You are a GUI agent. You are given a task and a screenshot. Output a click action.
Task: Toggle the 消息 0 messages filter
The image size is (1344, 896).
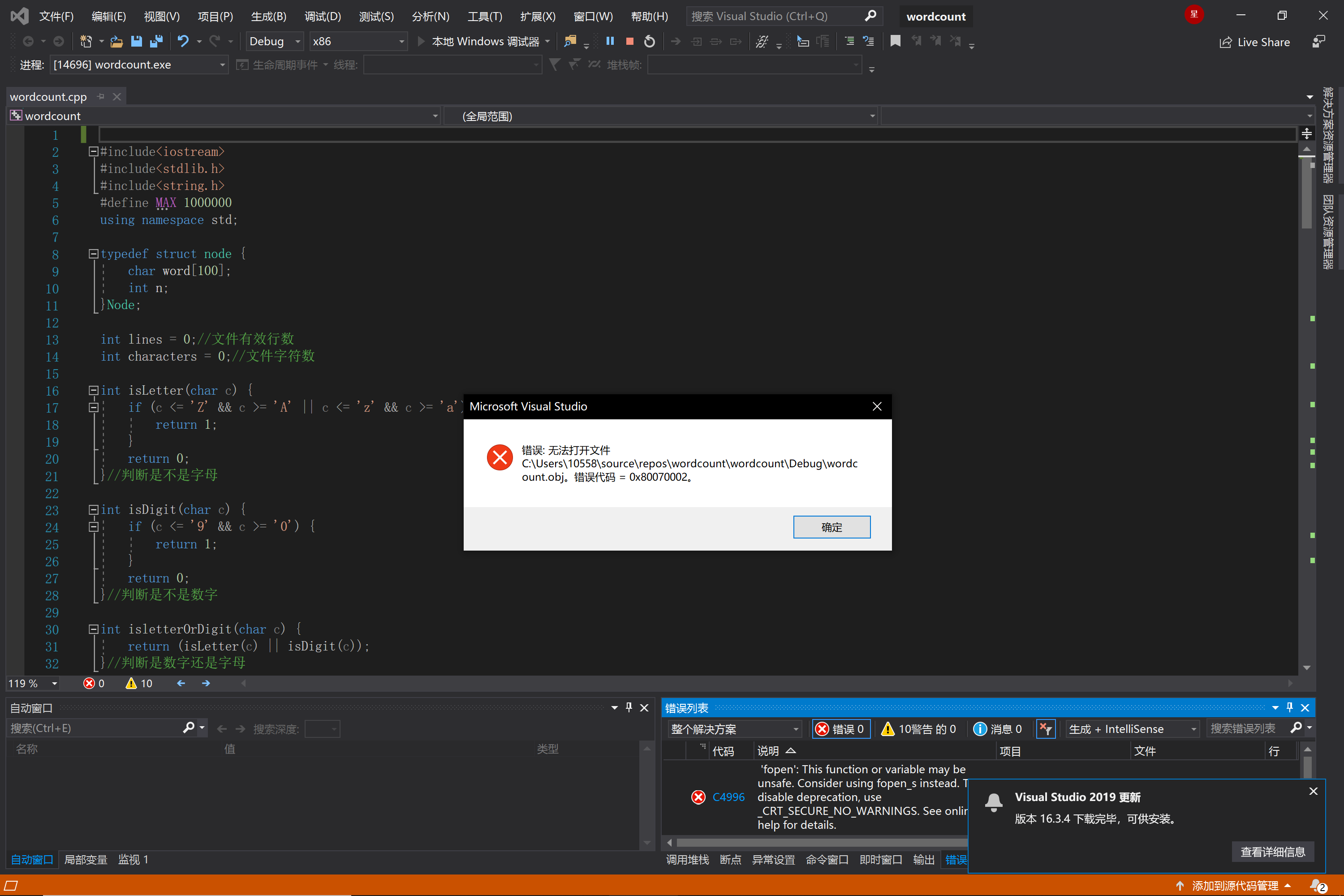tap(998, 728)
